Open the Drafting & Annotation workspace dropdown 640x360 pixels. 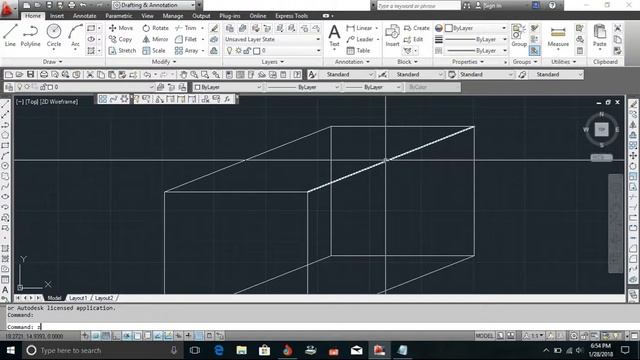[x=154, y=5]
